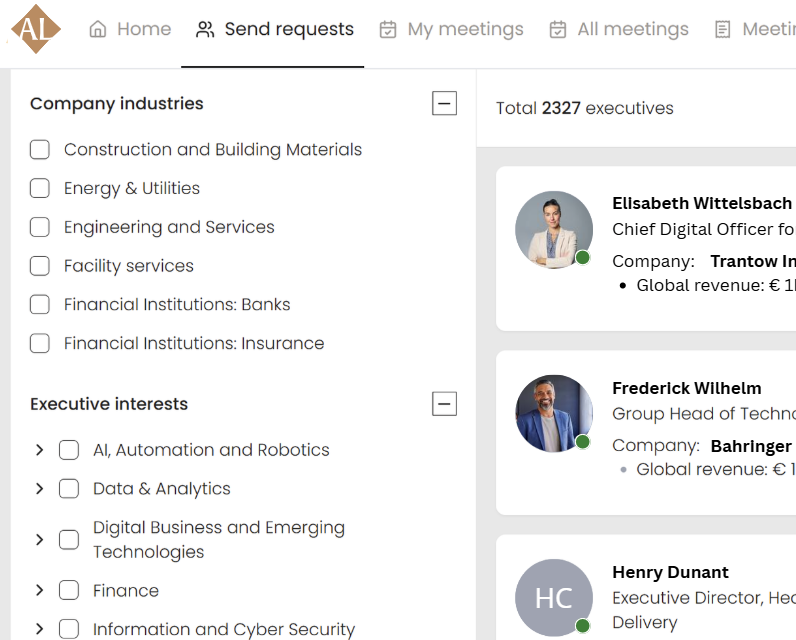Collapse the Company industries section
Screen dimensions: 796x640
(x=444, y=103)
